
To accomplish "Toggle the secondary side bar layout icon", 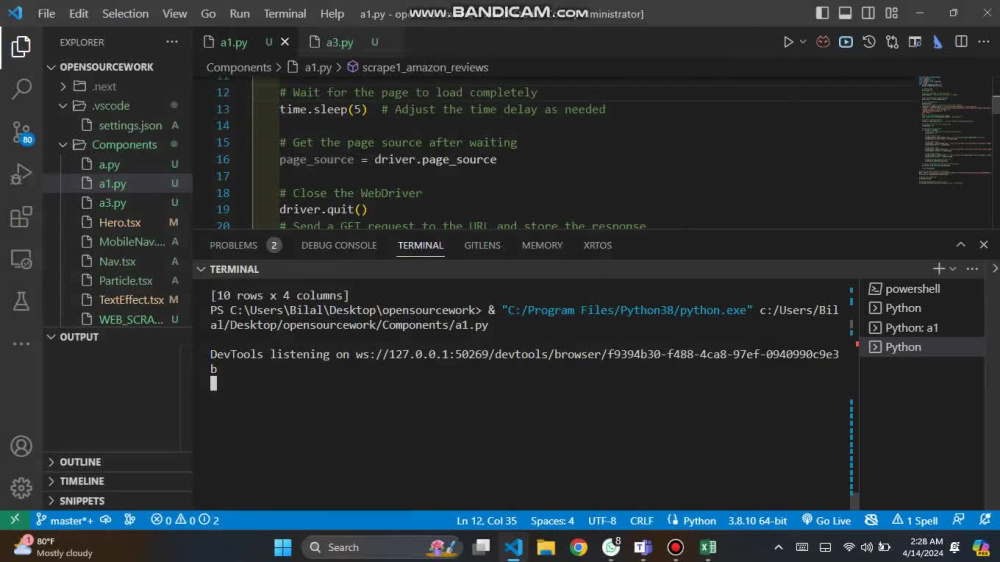I will pos(868,13).
